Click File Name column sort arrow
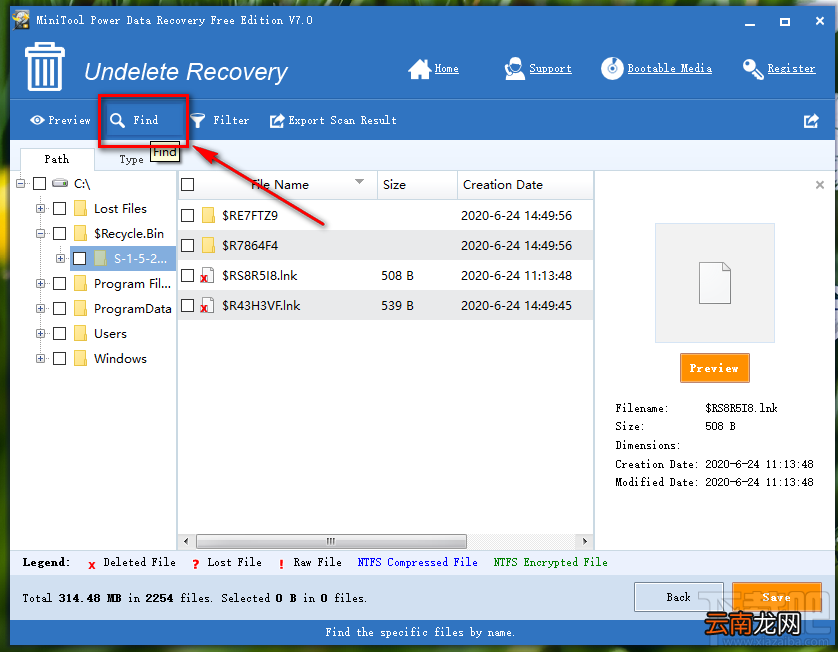The height and width of the screenshot is (652, 838). 360,182
